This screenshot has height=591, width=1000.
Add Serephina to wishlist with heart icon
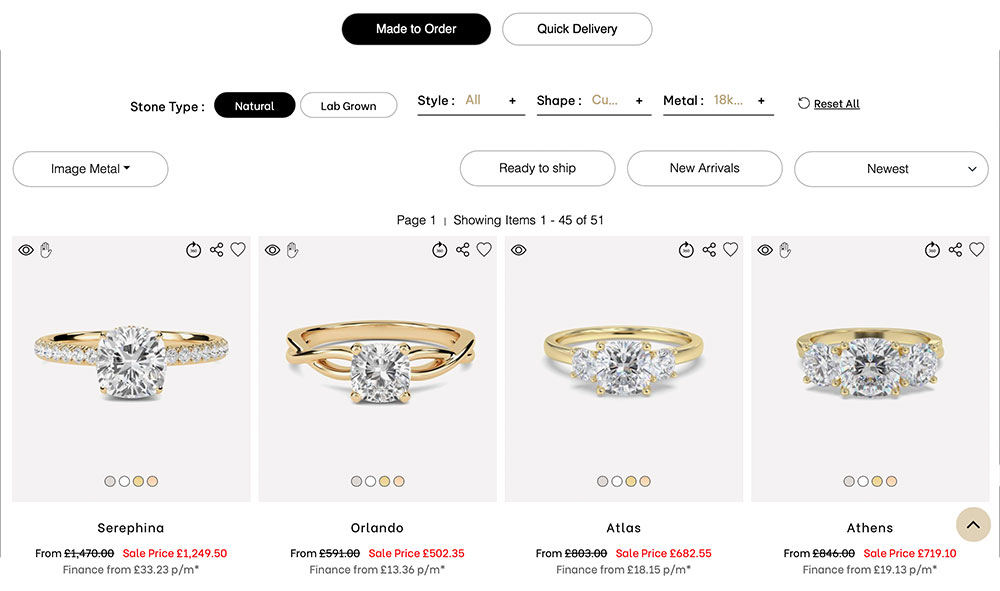(238, 250)
